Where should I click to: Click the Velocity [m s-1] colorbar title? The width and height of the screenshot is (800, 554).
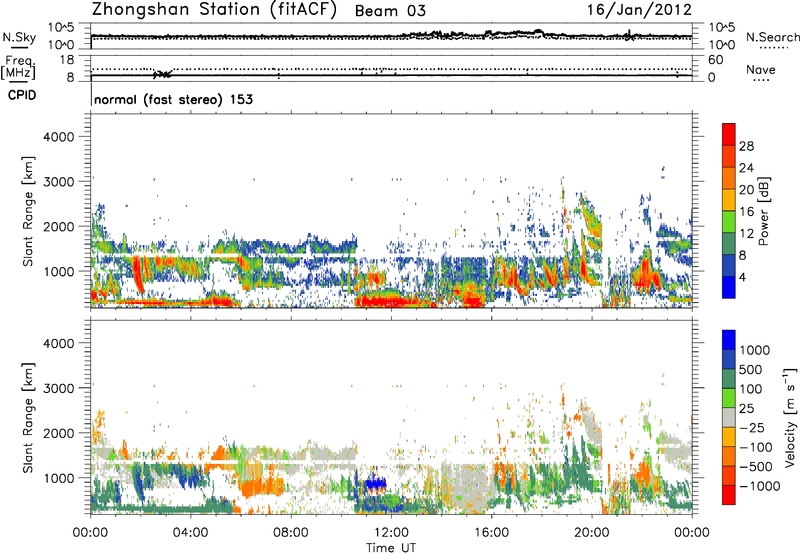coord(790,418)
